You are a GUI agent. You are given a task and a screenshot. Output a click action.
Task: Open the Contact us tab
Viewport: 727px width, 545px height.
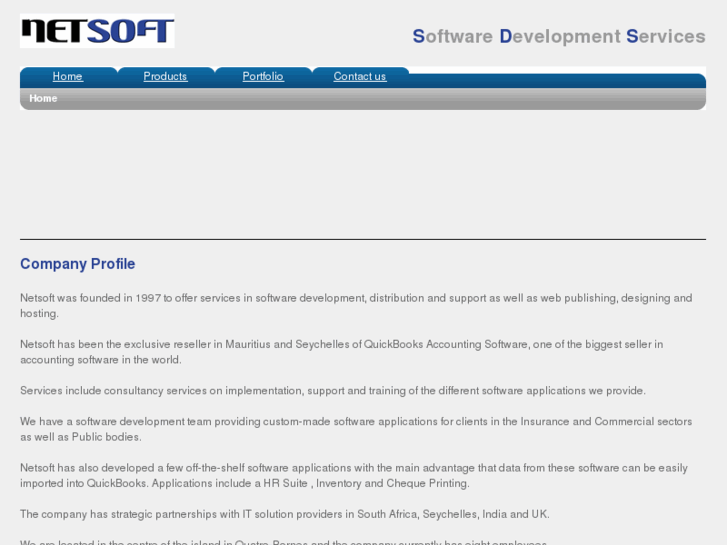pos(360,77)
